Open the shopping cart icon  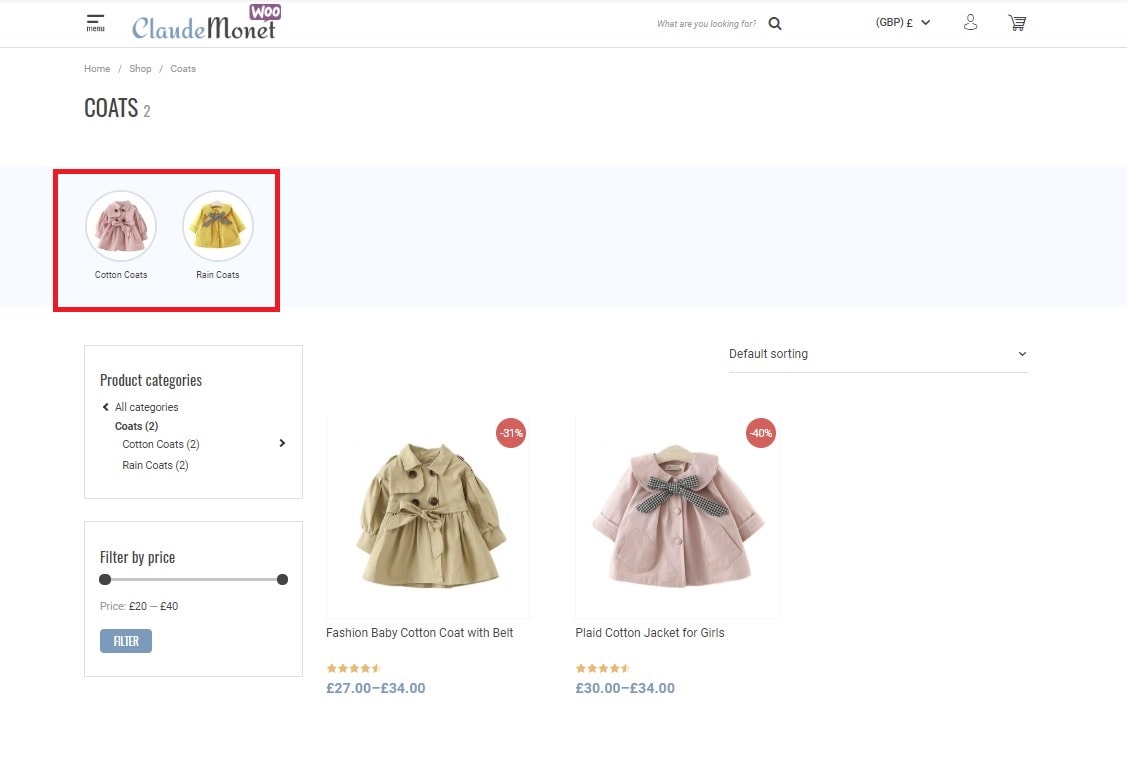pos(1017,23)
